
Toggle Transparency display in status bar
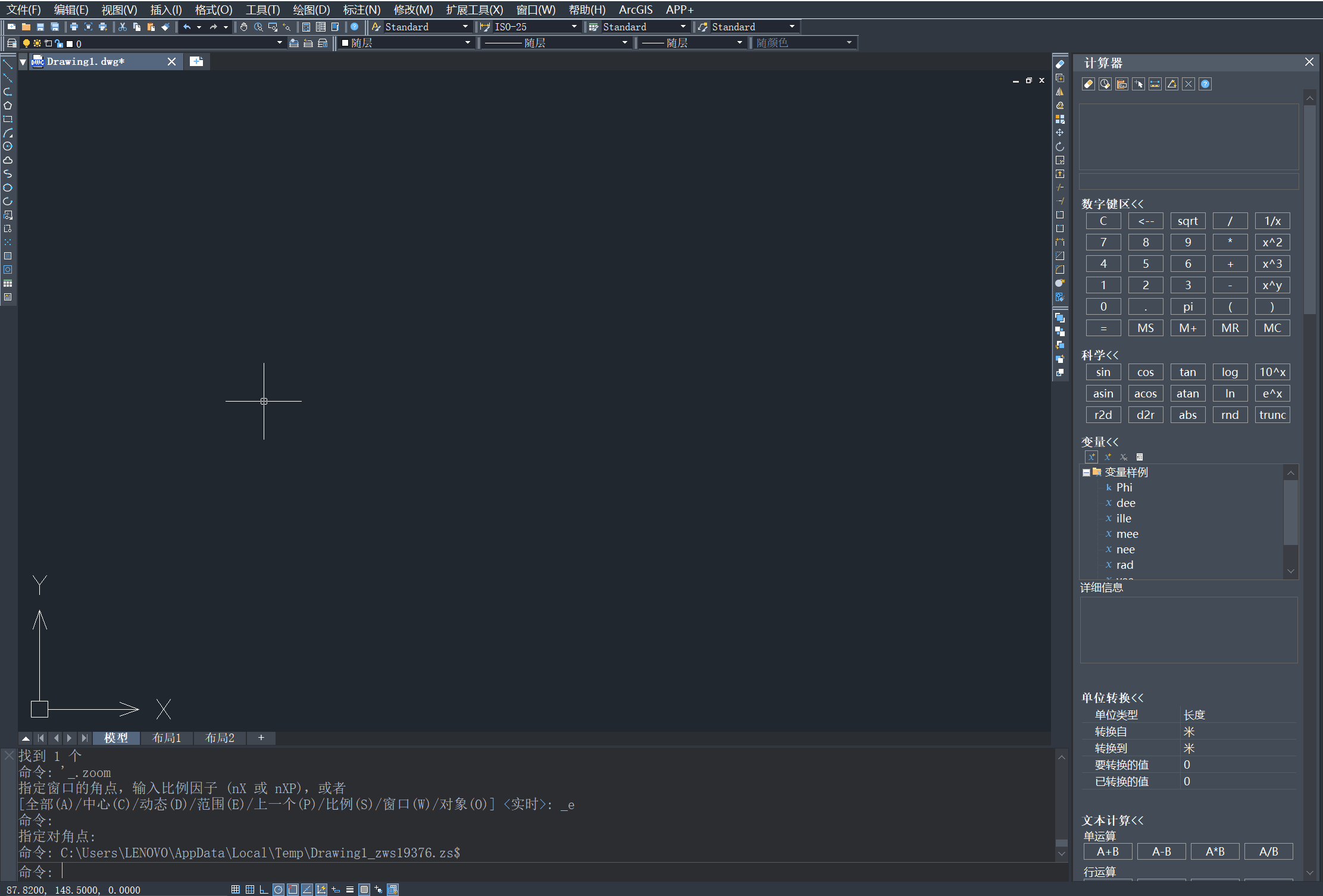click(364, 889)
